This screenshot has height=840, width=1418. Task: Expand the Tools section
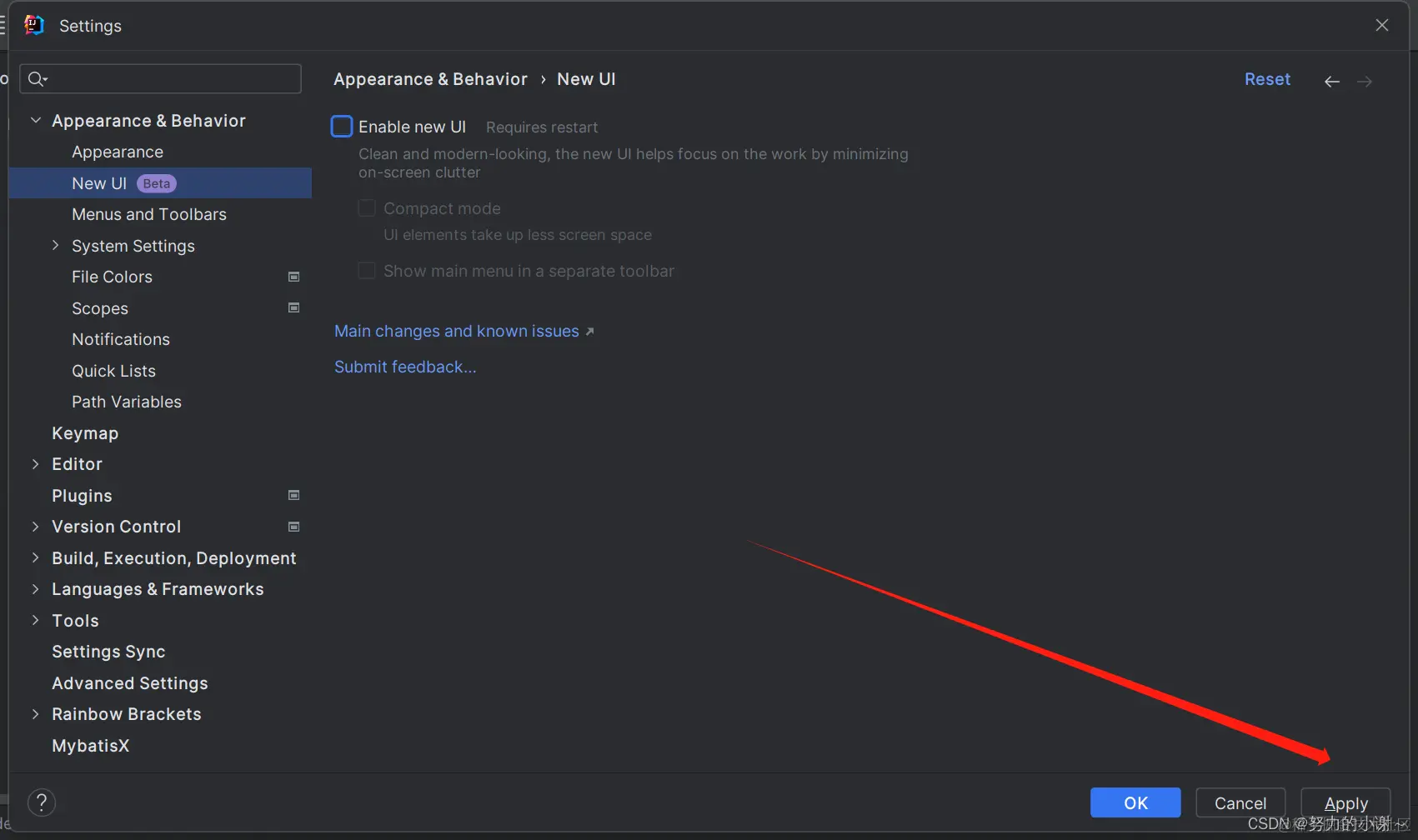tap(36, 620)
